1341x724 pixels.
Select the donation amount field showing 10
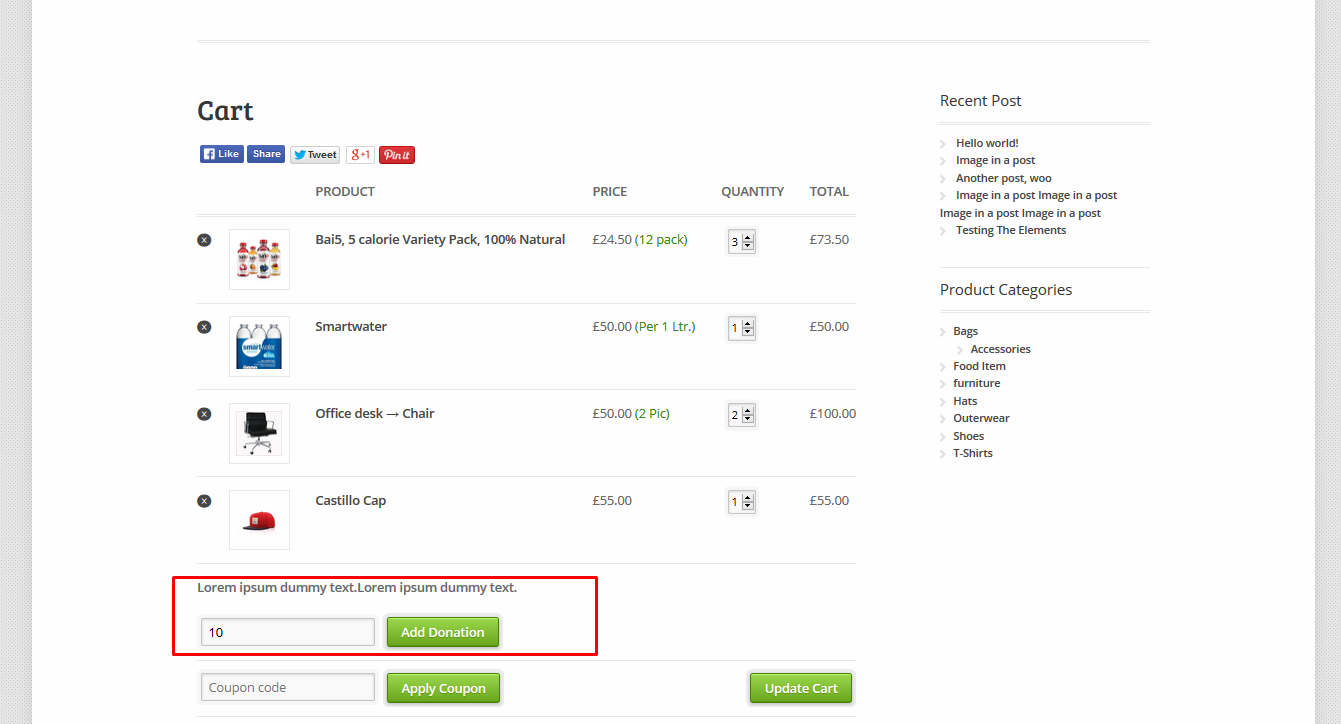tap(287, 631)
